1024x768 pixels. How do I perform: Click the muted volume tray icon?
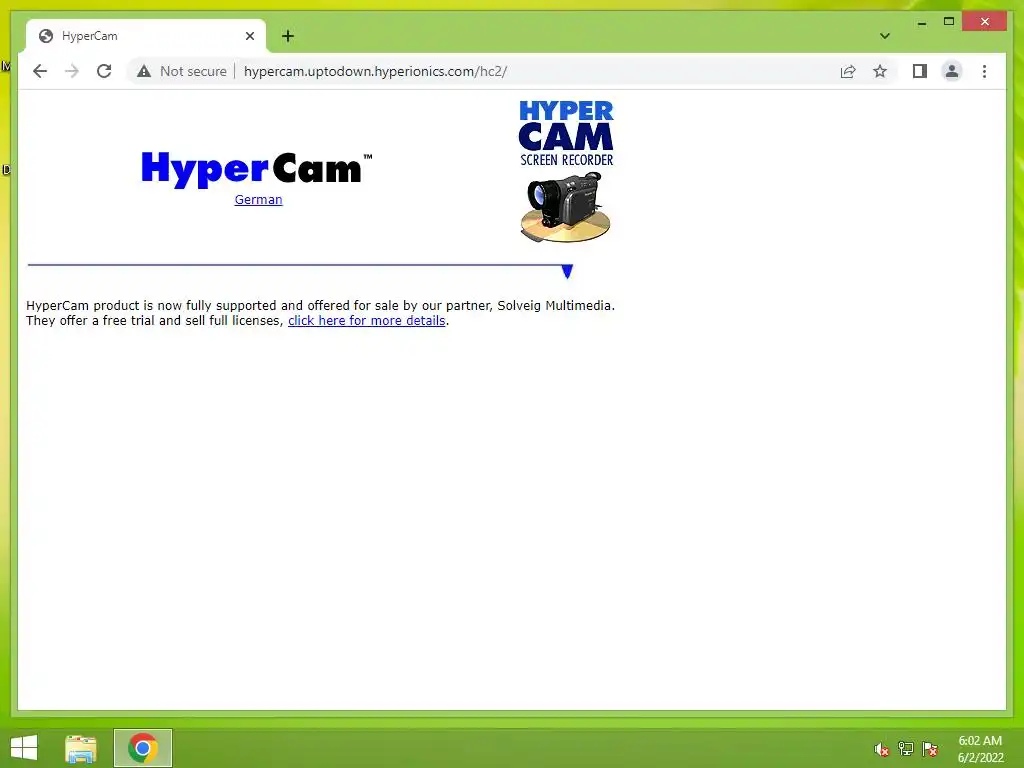pos(882,749)
